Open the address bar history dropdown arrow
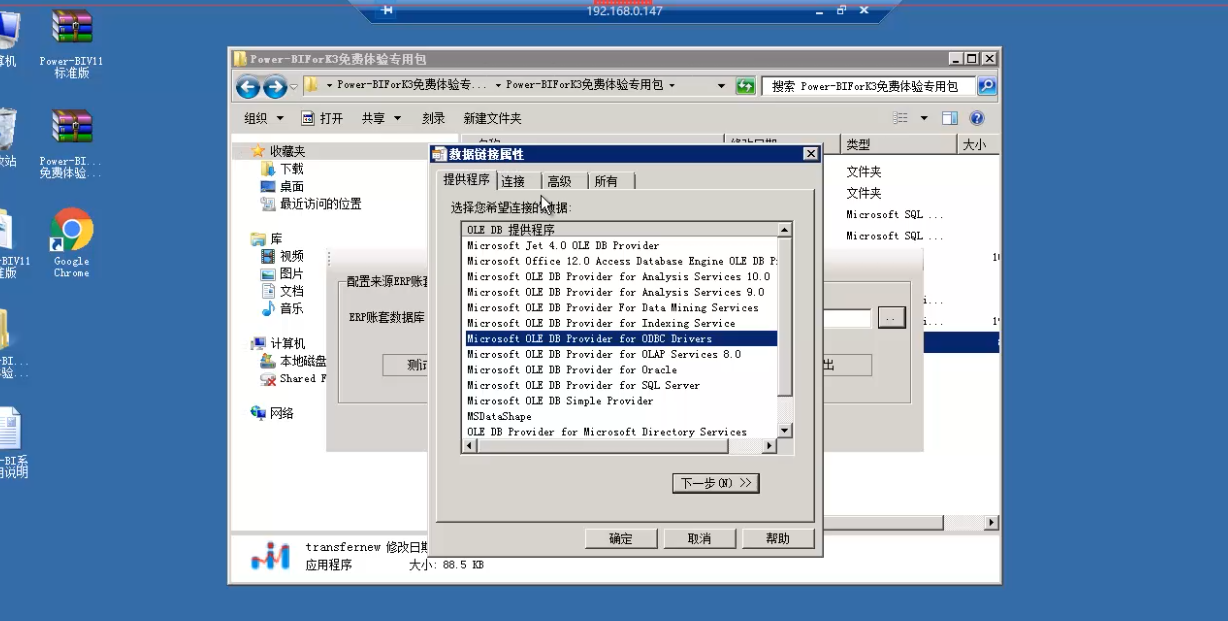The height and width of the screenshot is (621, 1228). point(721,86)
